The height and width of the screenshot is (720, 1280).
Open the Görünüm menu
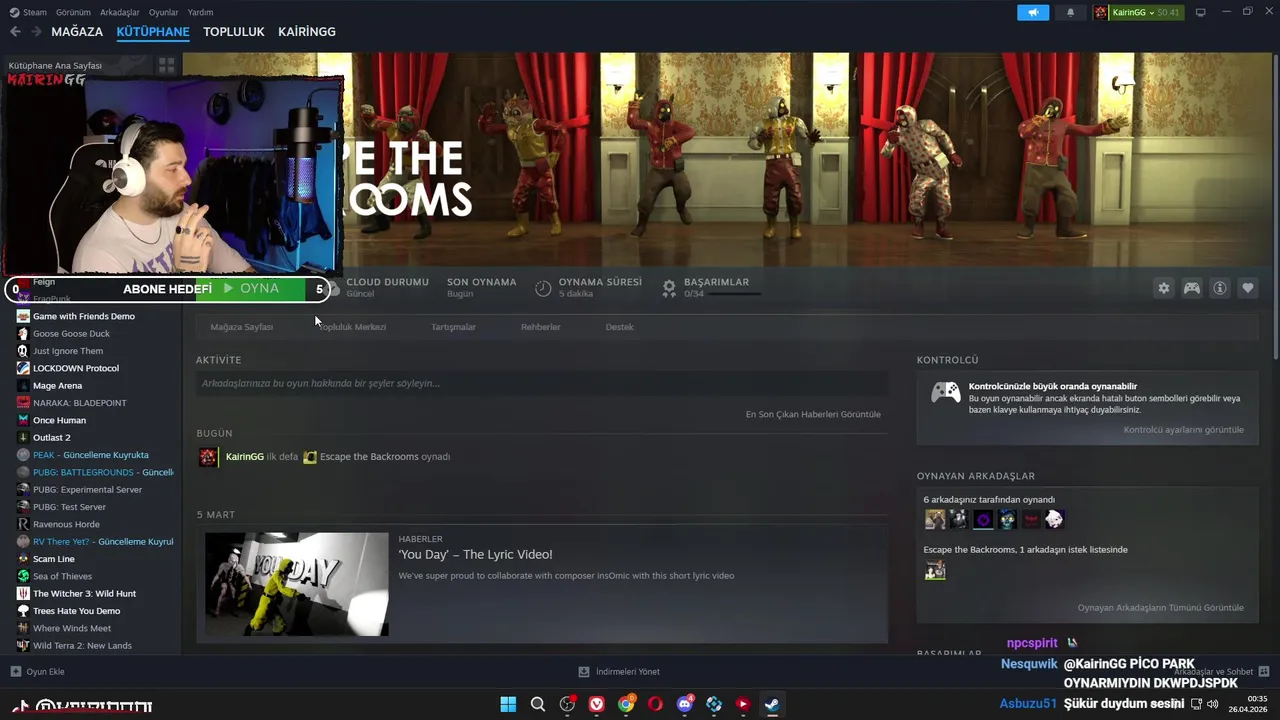click(x=73, y=12)
